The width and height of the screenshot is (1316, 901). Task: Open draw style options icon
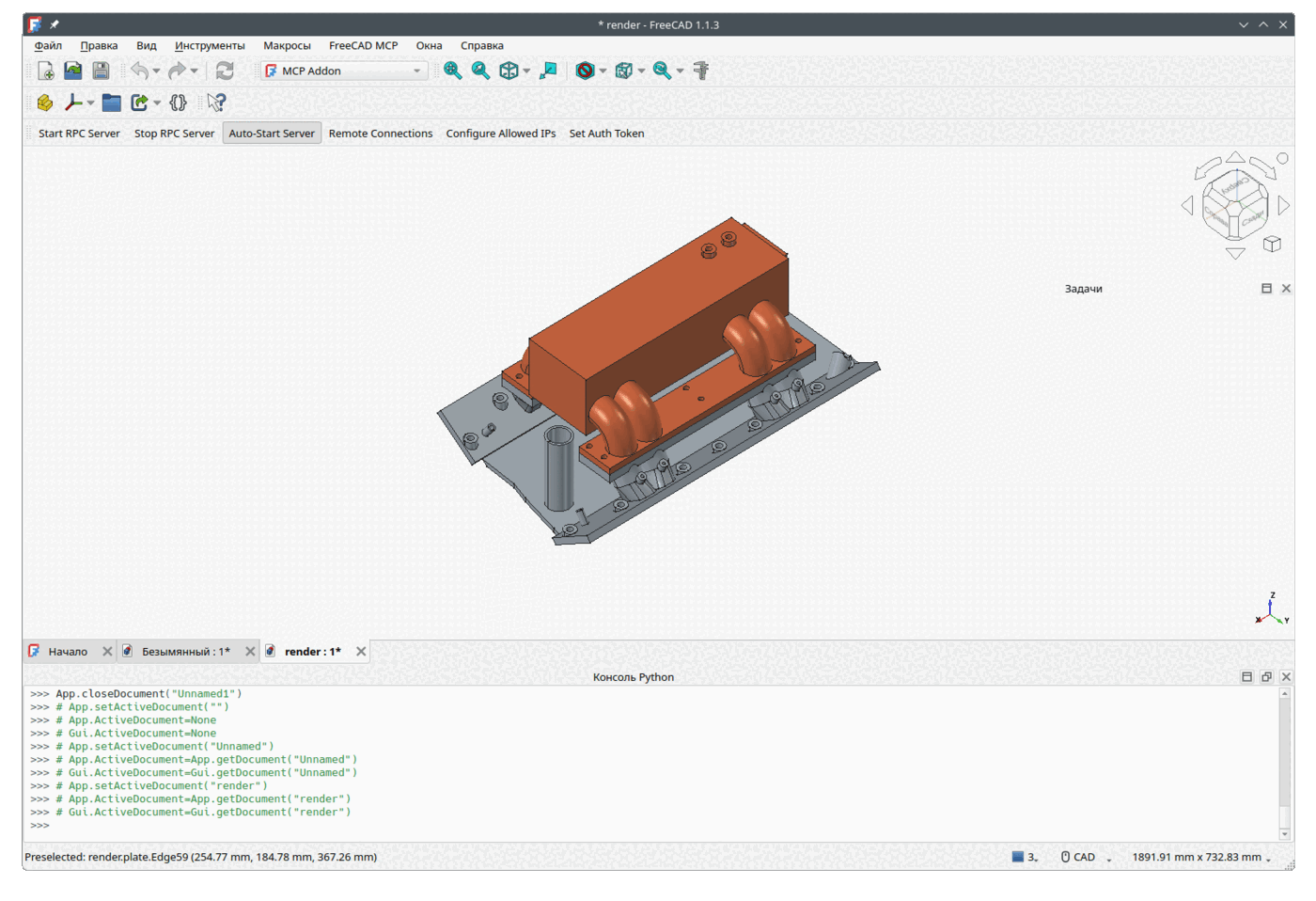[x=585, y=71]
